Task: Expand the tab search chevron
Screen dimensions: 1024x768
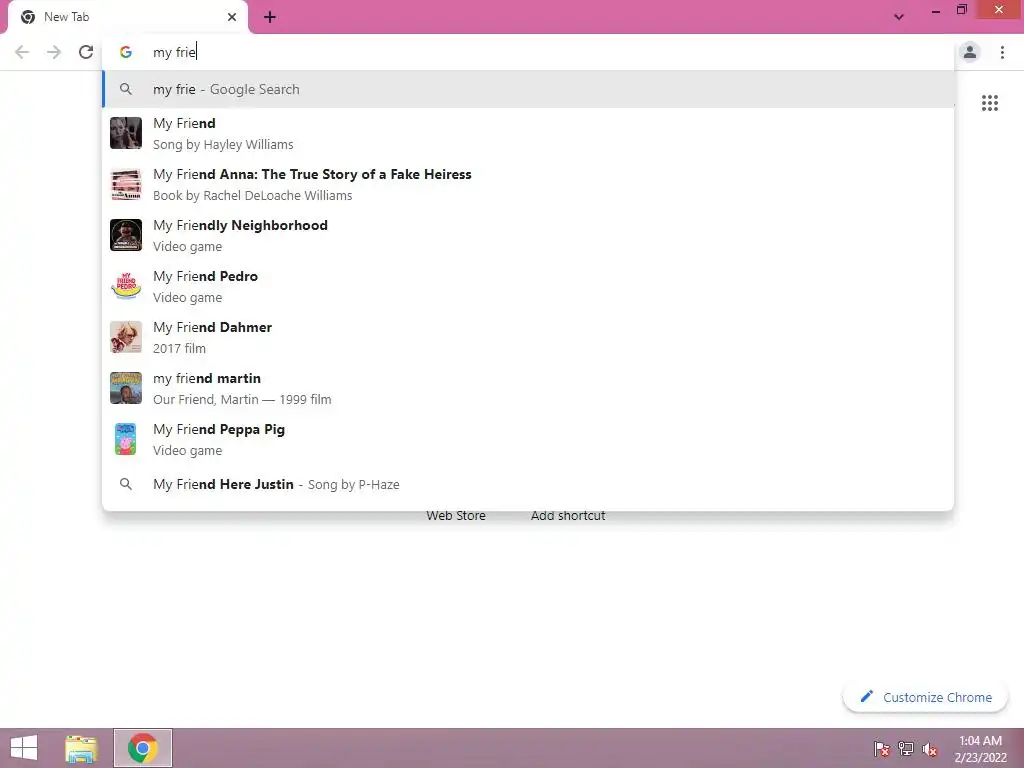Action: (899, 17)
